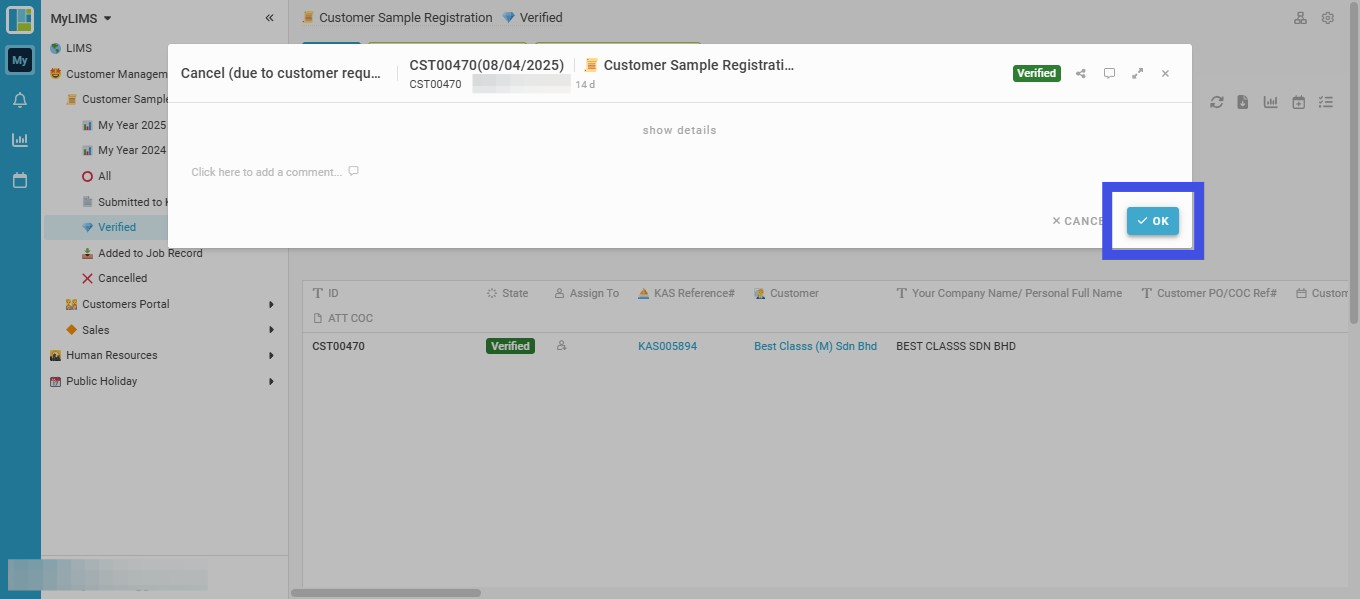Open the settings gear icon in the top right
Screen dimensions: 1360x599
[1328, 18]
